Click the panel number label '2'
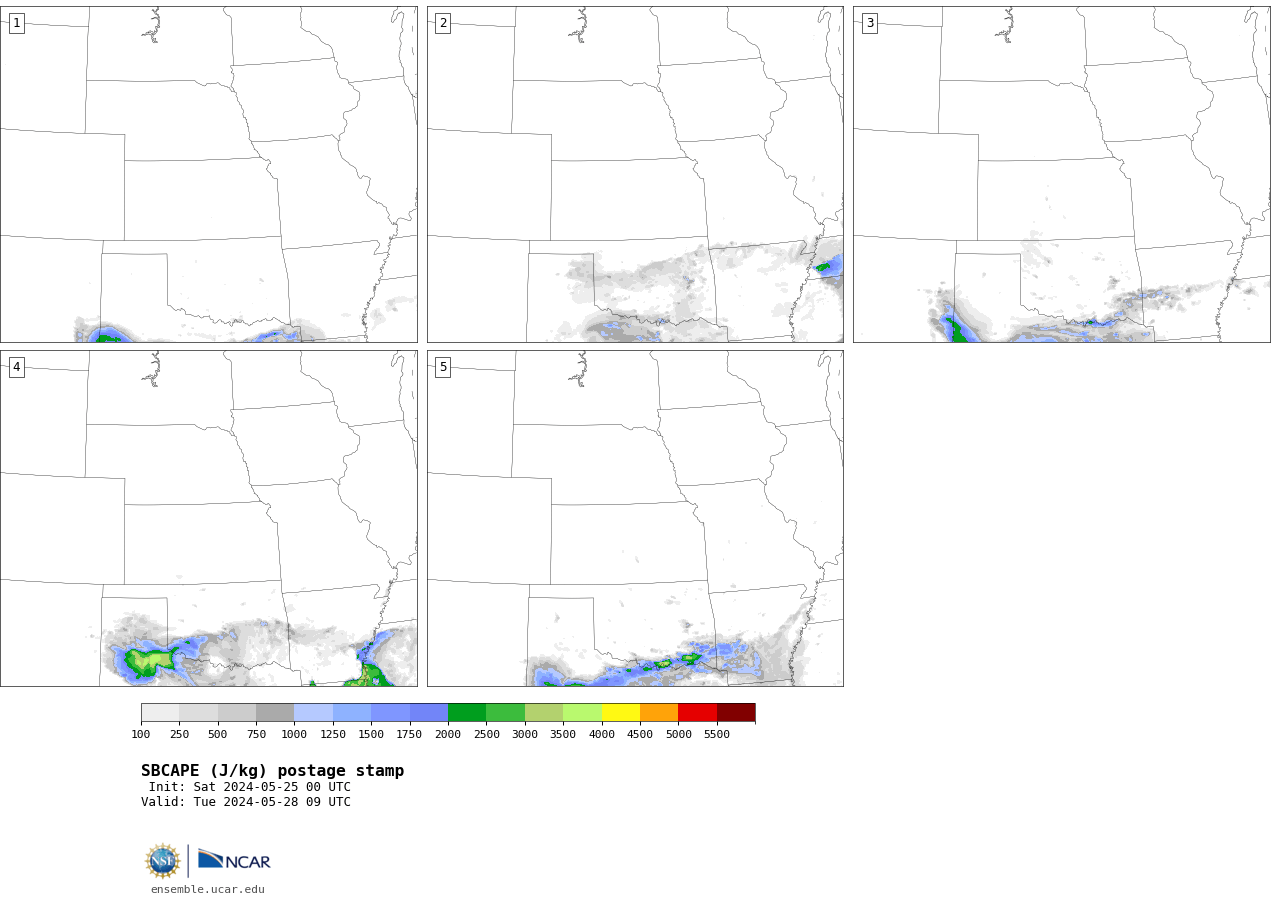This screenshot has height=901, width=1280. [443, 23]
